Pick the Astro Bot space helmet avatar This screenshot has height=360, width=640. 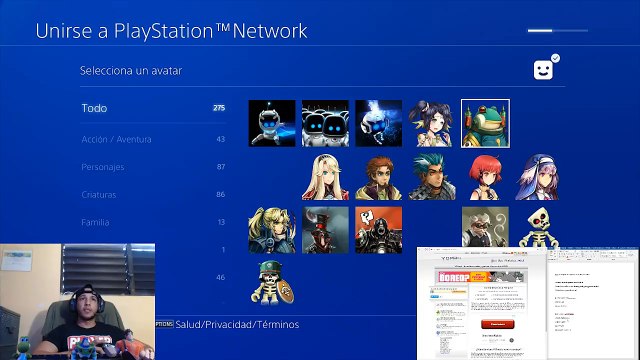pos(378,123)
